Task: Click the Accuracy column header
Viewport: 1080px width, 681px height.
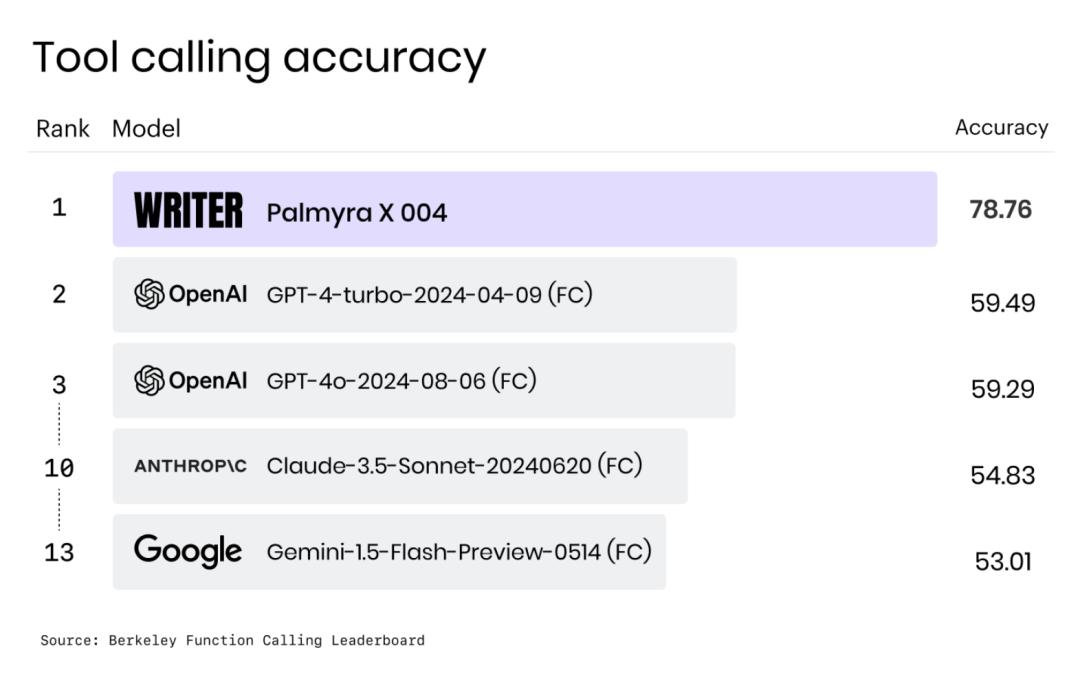Action: [1001, 128]
